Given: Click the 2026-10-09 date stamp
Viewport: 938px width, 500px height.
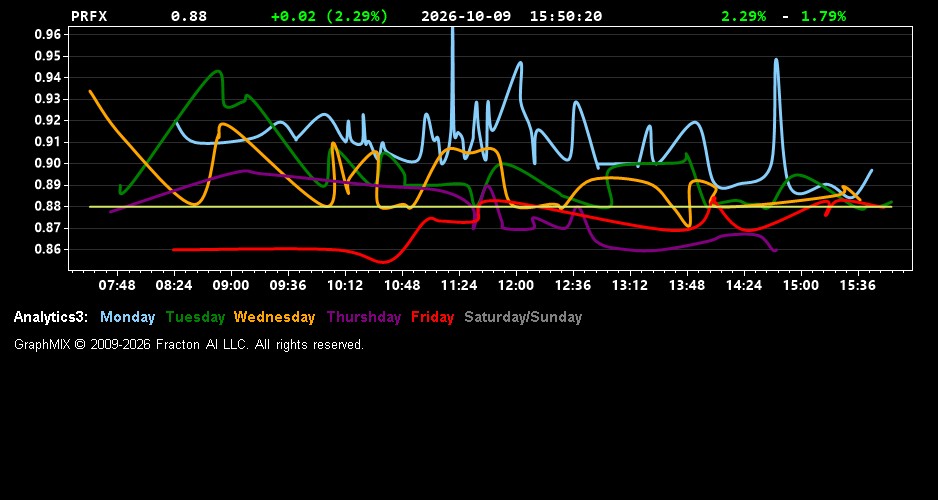Looking at the screenshot, I should pos(466,16).
